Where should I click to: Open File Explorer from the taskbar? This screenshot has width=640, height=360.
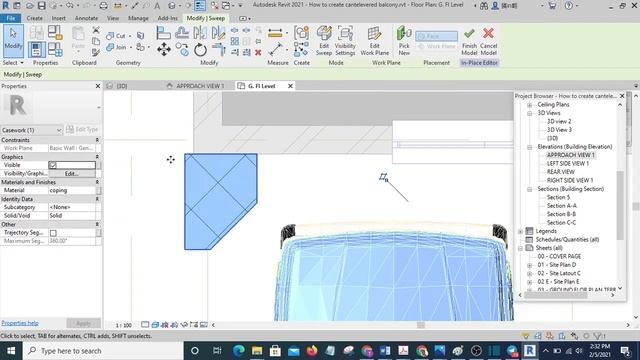257,351
